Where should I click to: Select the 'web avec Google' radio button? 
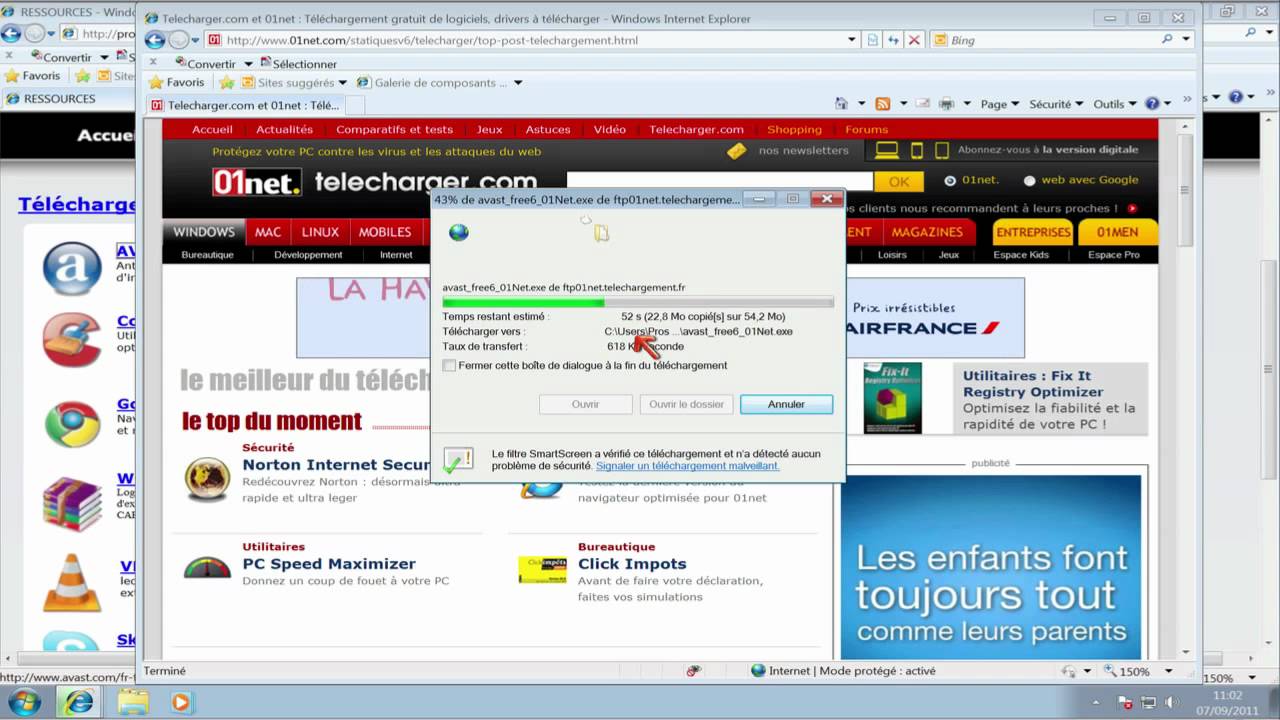pyautogui.click(x=1029, y=181)
